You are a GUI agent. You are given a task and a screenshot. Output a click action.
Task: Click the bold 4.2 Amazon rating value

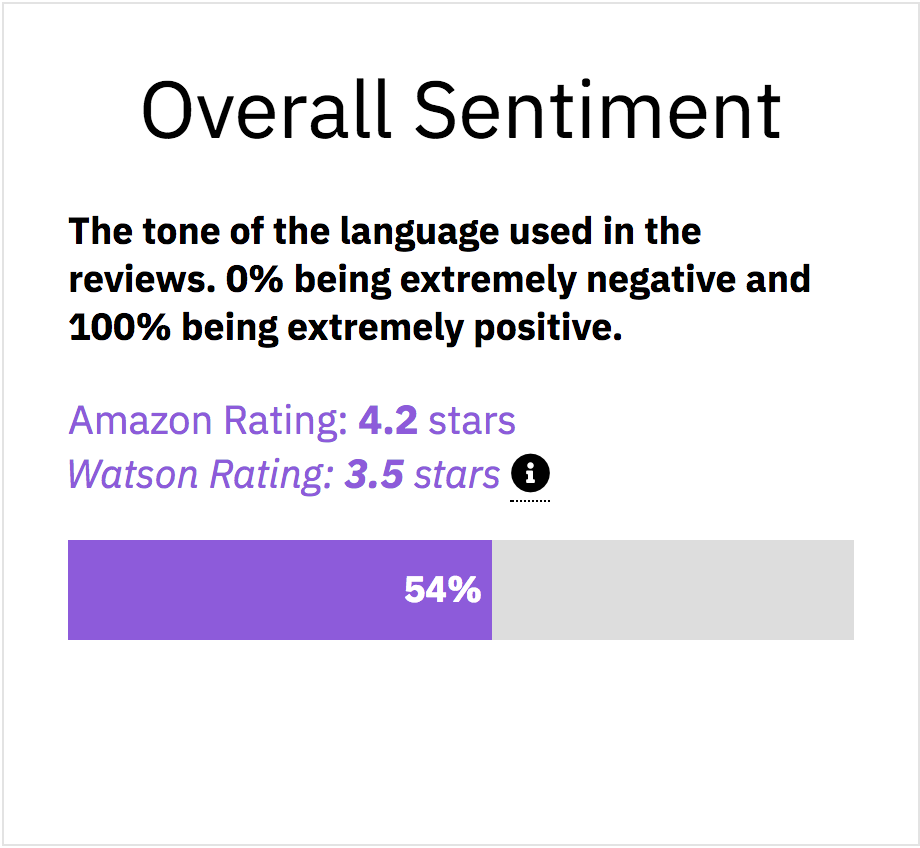[x=387, y=421]
